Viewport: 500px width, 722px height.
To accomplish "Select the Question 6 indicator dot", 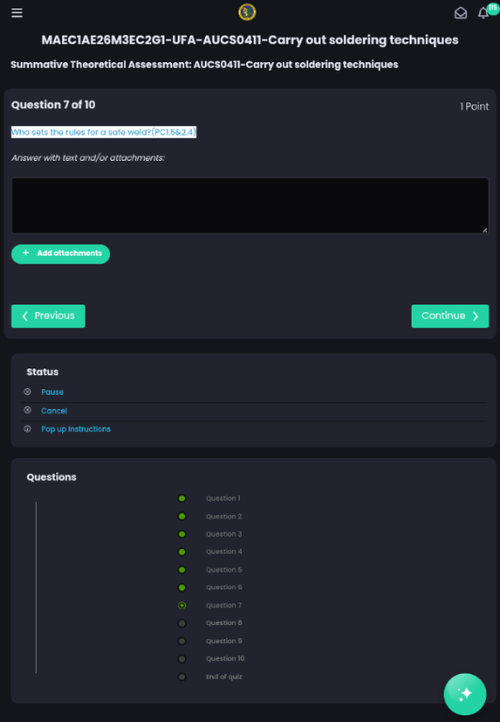I will pos(182,588).
